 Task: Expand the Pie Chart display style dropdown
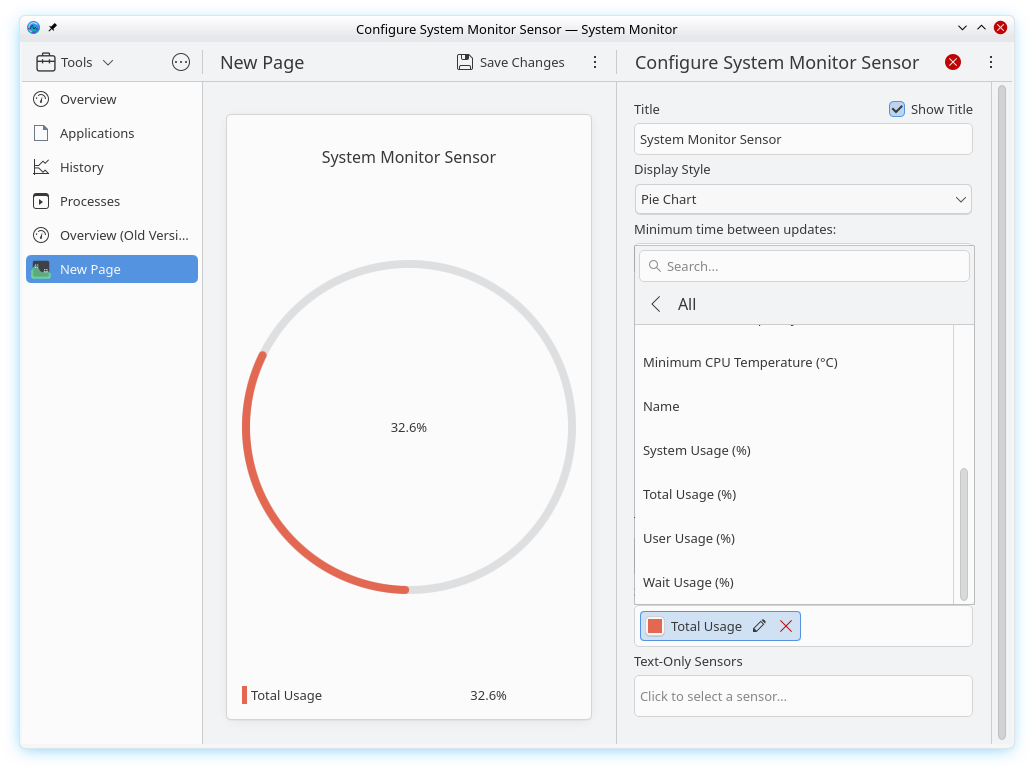(x=803, y=199)
